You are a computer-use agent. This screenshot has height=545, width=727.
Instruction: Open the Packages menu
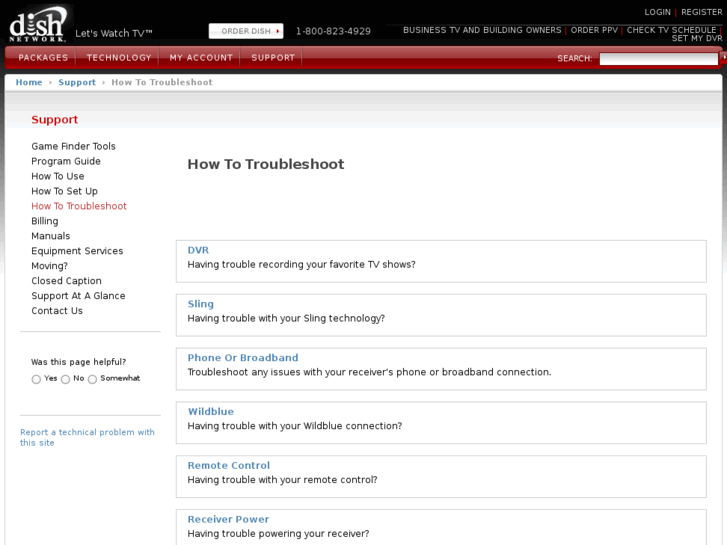[43, 58]
